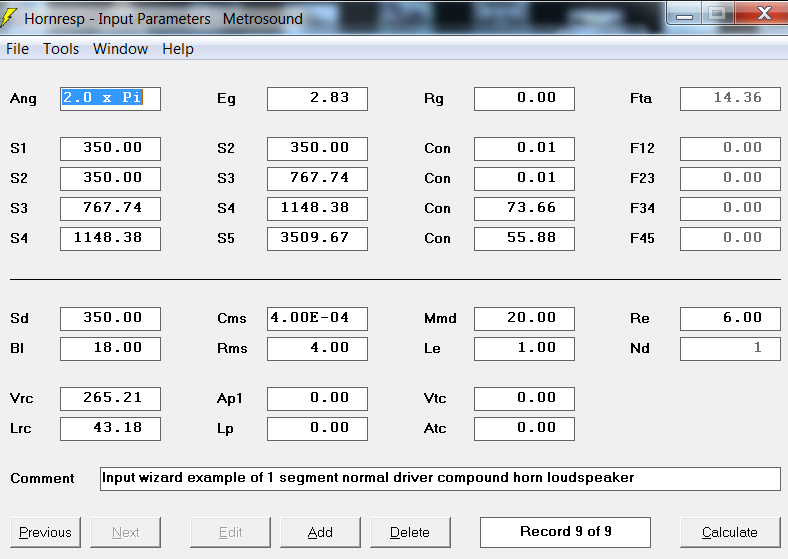Go to the Previous record
This screenshot has width=788, height=559.
(45, 532)
